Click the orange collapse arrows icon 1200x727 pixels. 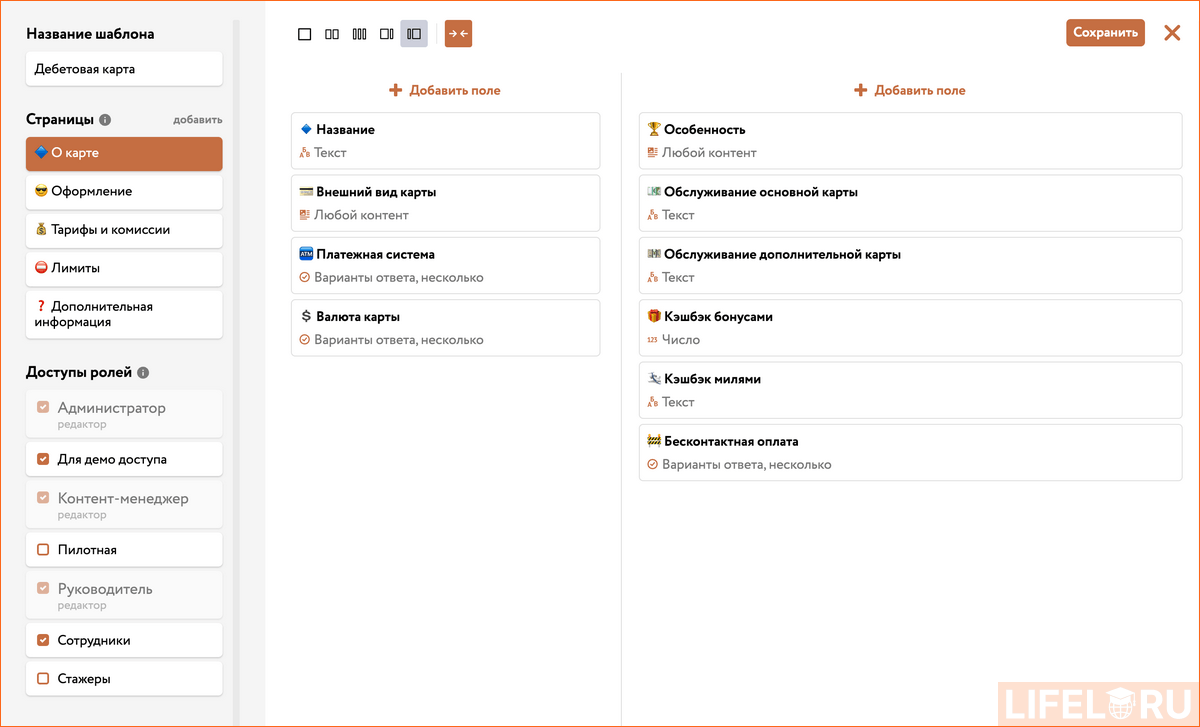pos(458,33)
